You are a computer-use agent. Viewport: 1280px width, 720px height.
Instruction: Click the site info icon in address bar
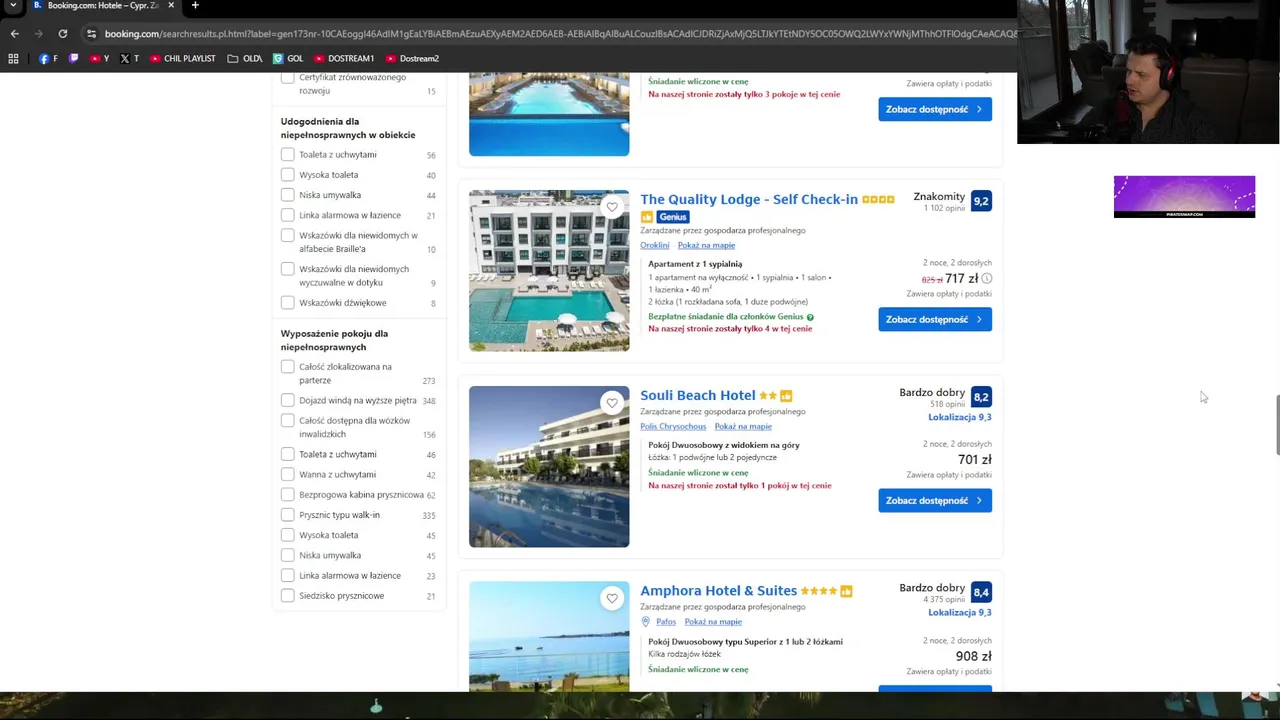pyautogui.click(x=91, y=33)
